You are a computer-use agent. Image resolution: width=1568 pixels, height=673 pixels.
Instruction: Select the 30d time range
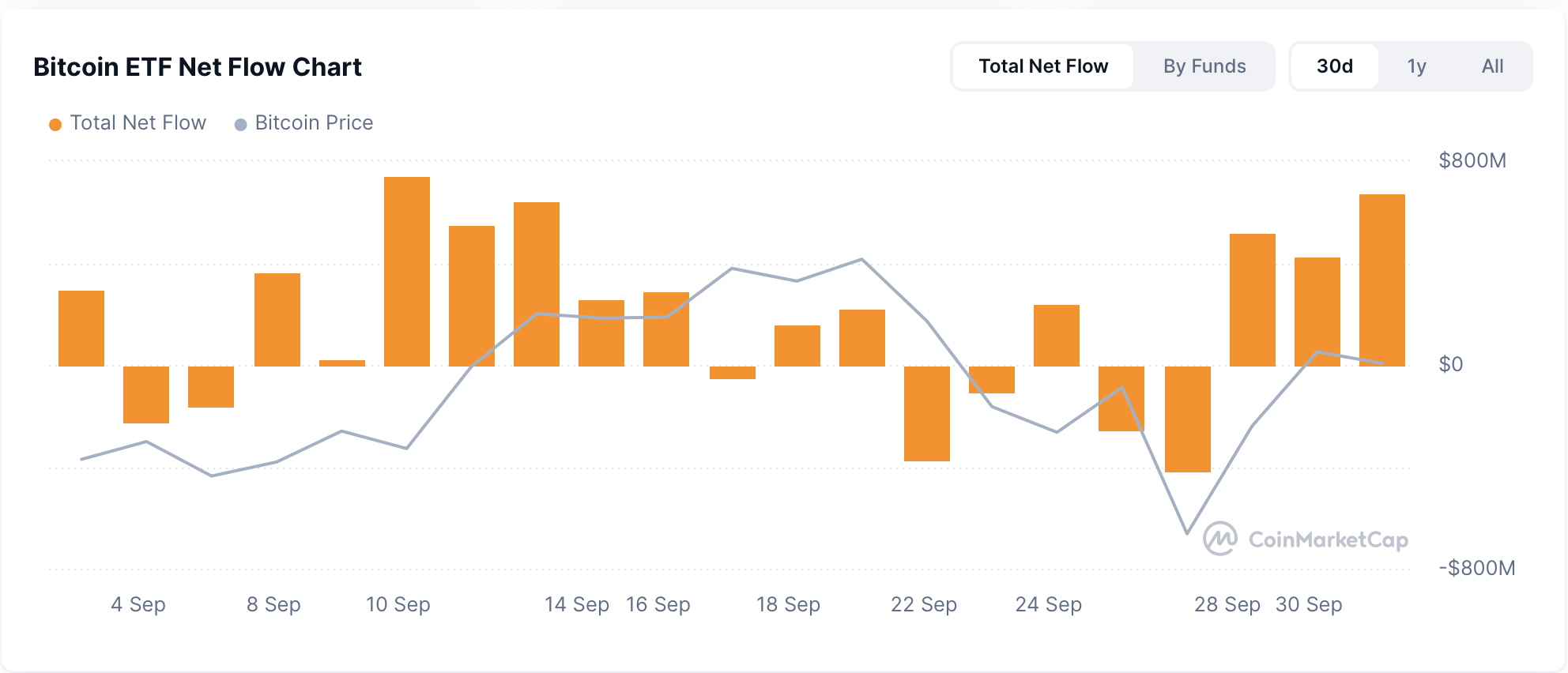pyautogui.click(x=1334, y=66)
